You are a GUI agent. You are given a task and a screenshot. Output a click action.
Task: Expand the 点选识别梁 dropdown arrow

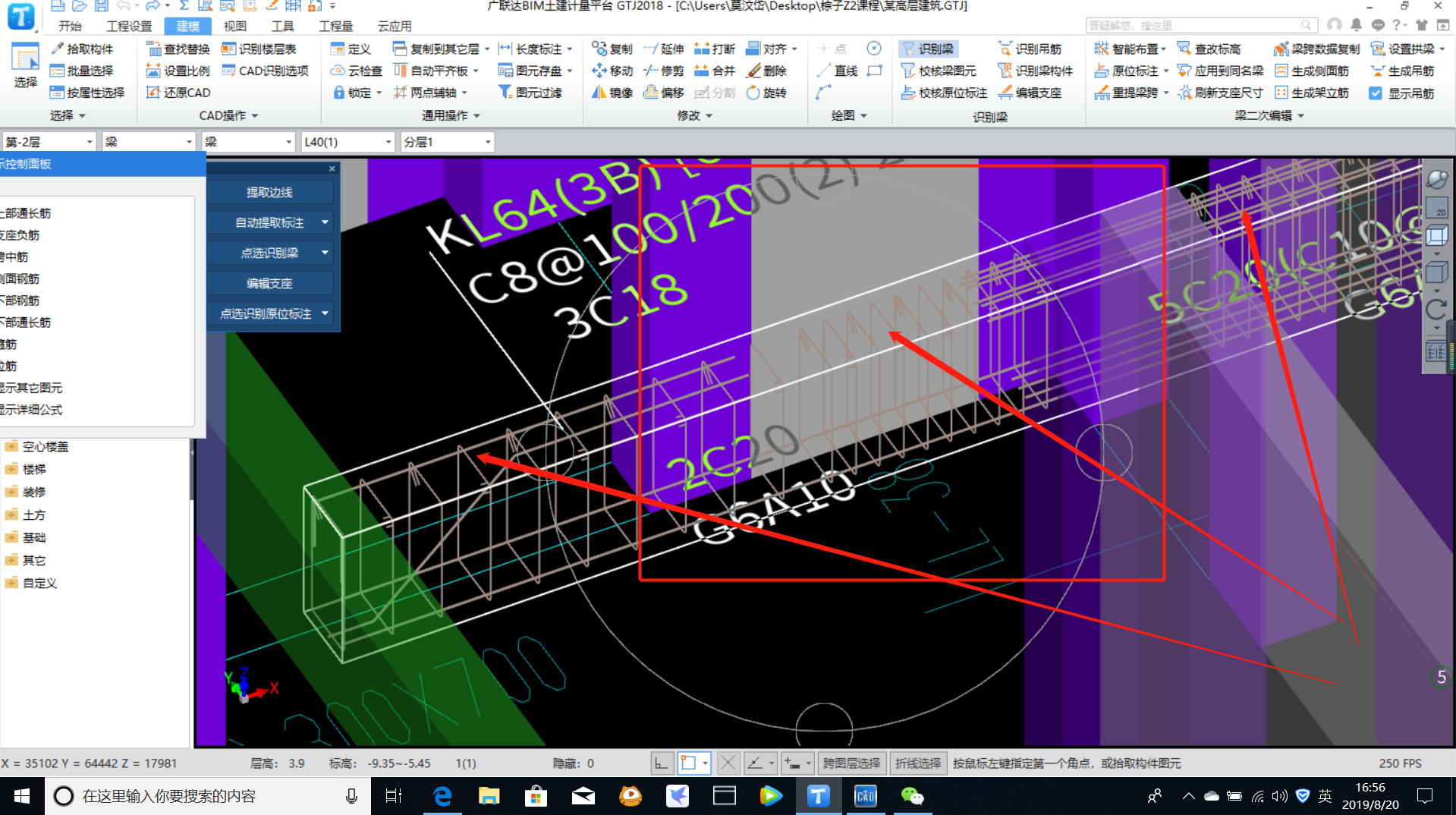tap(325, 253)
